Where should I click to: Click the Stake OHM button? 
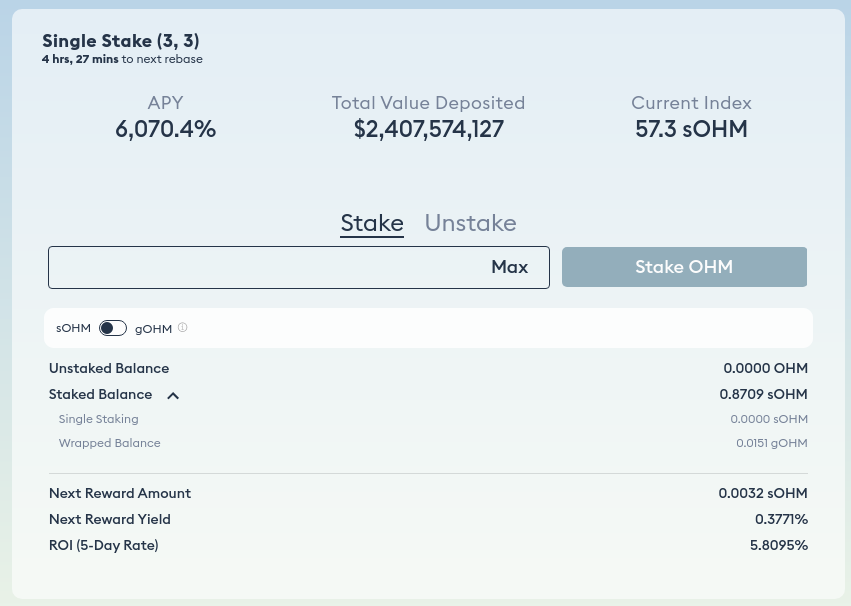(684, 267)
